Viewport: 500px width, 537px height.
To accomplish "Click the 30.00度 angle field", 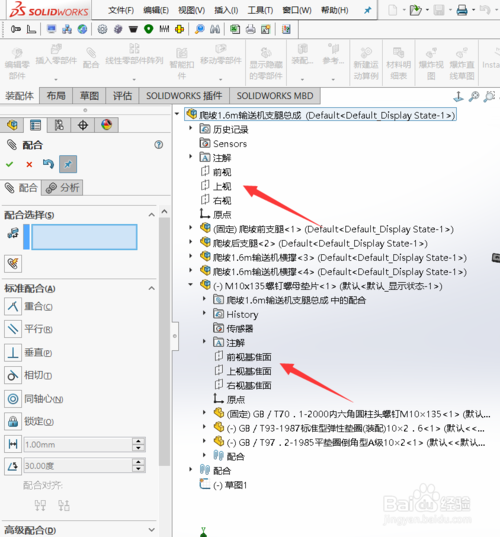I will 78,466.
